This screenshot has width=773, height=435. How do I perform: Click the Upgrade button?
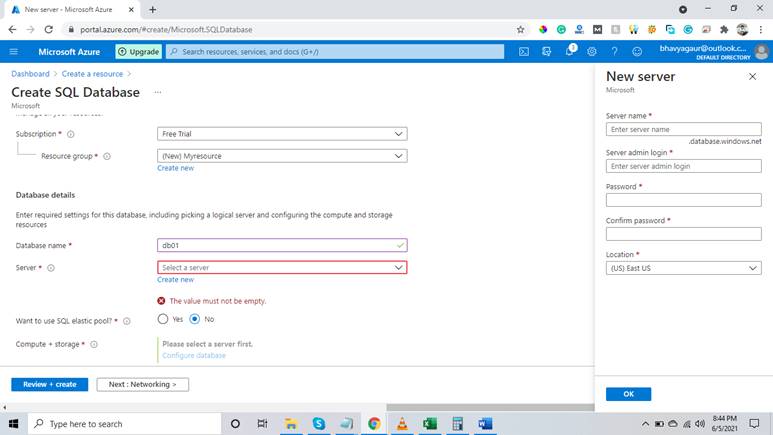139,51
